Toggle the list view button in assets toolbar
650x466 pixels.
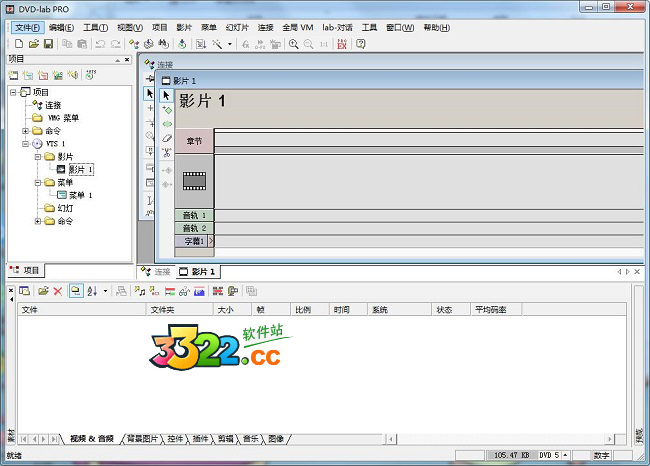click(75, 291)
